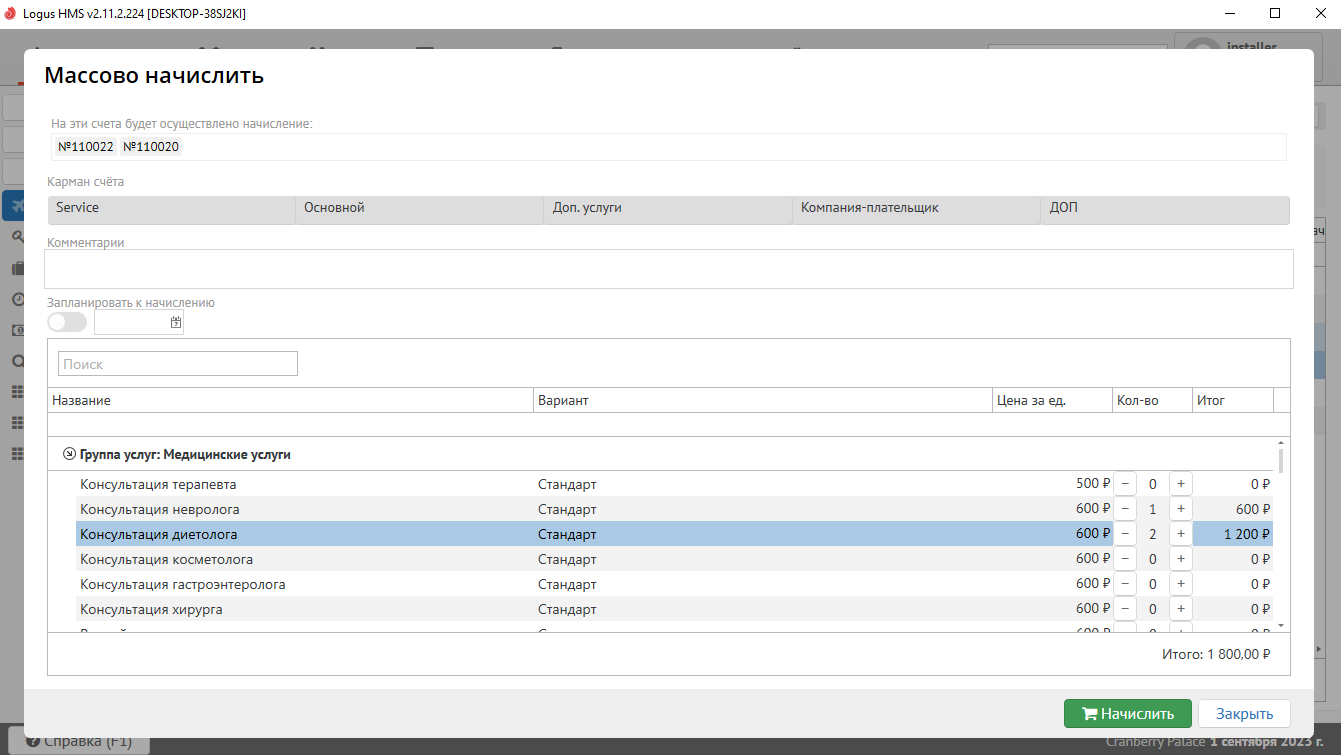The image size is (1341, 755).
Task: Click the quantity value 2 for Консультация диетолога
Action: tap(1152, 534)
